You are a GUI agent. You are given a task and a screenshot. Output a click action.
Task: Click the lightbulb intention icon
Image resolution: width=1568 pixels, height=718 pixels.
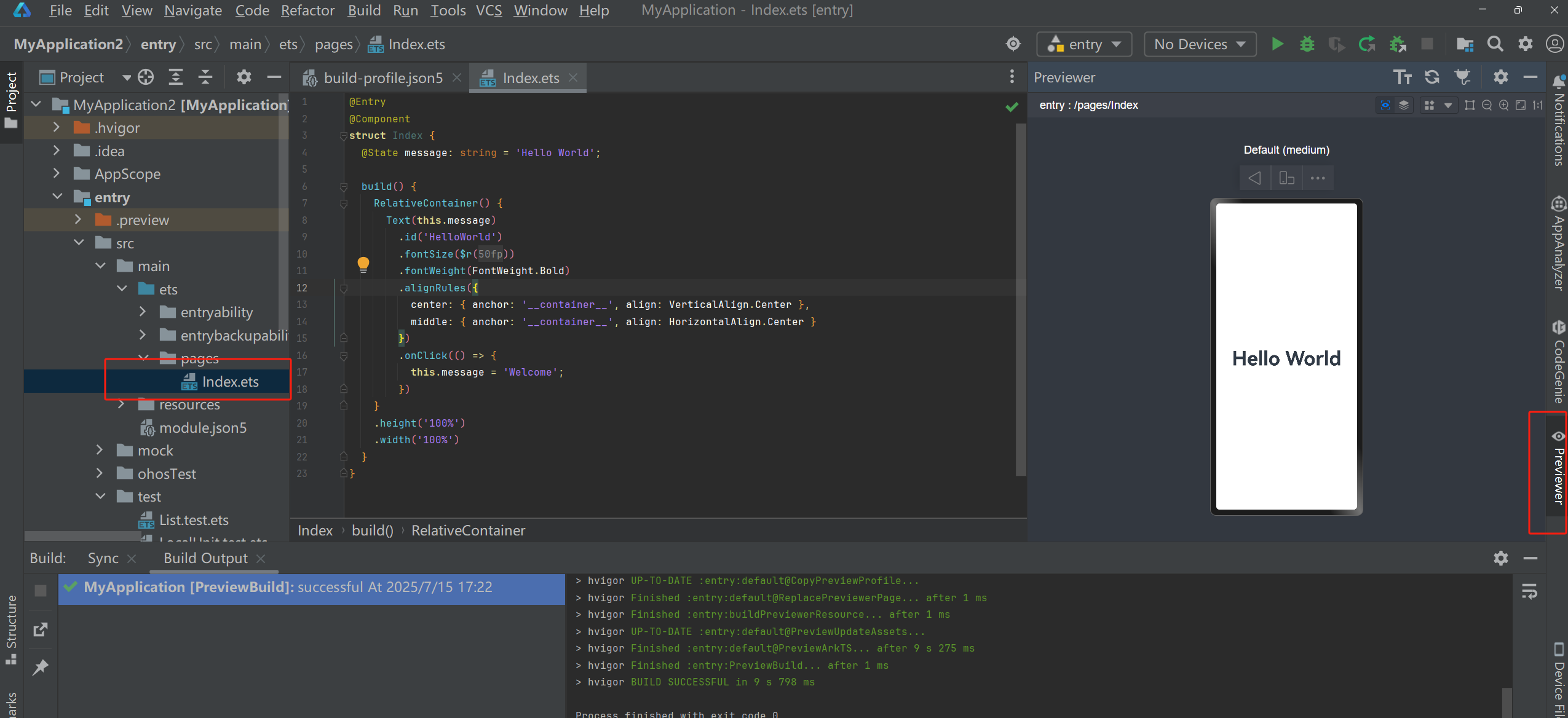pyautogui.click(x=363, y=264)
